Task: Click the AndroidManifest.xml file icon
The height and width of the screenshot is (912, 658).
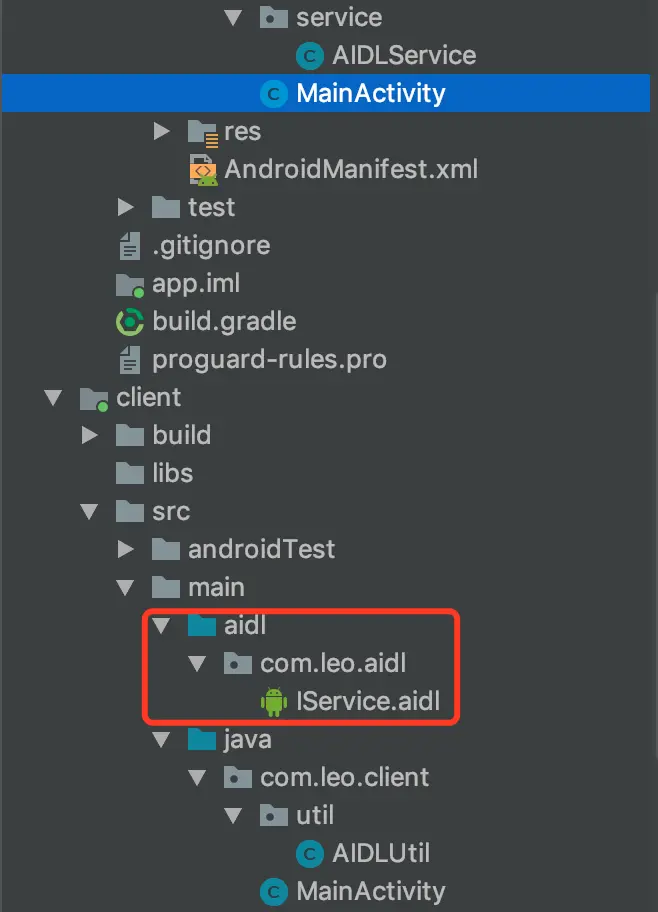Action: click(204, 169)
